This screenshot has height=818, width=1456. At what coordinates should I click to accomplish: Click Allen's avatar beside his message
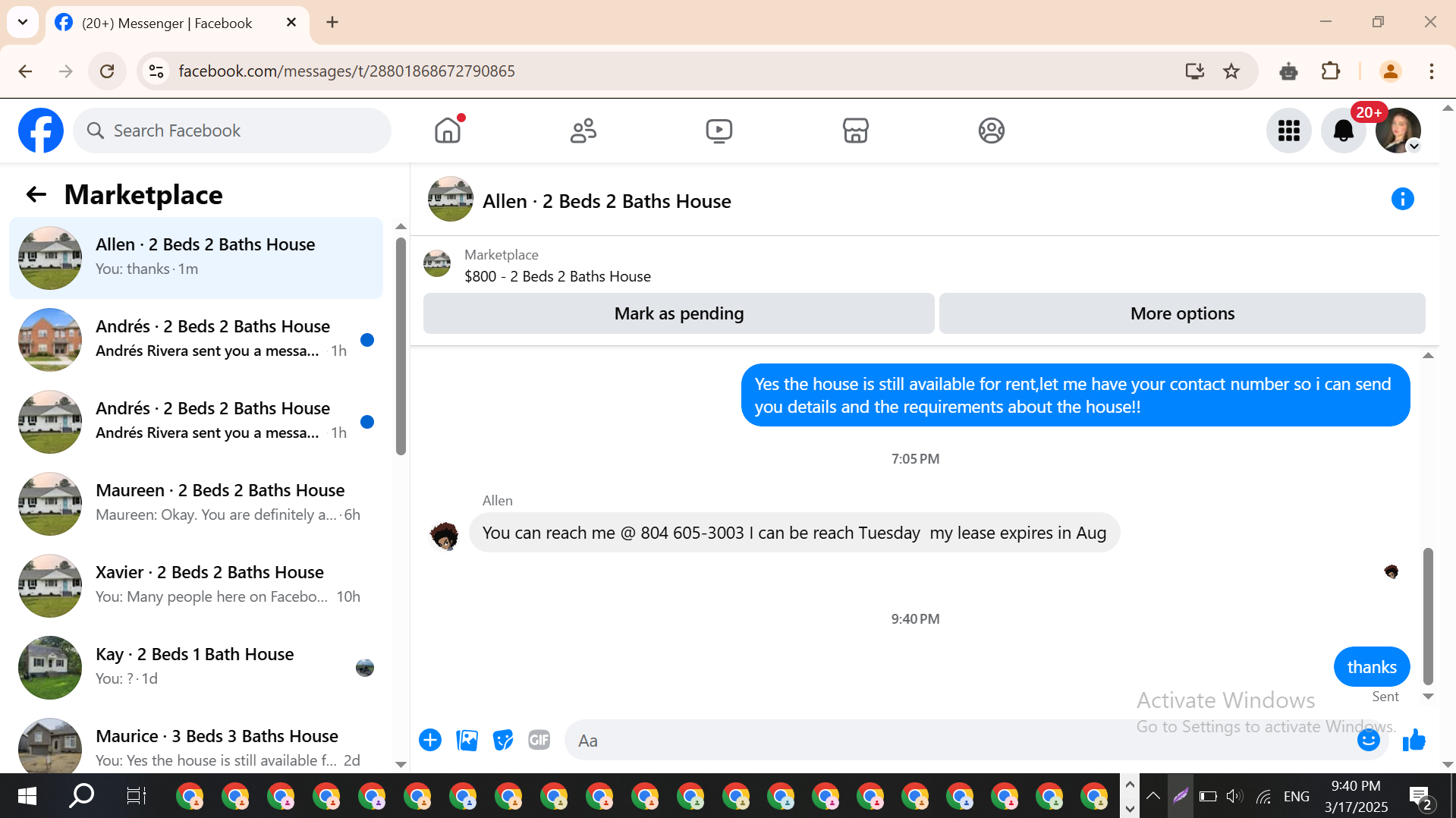click(444, 536)
